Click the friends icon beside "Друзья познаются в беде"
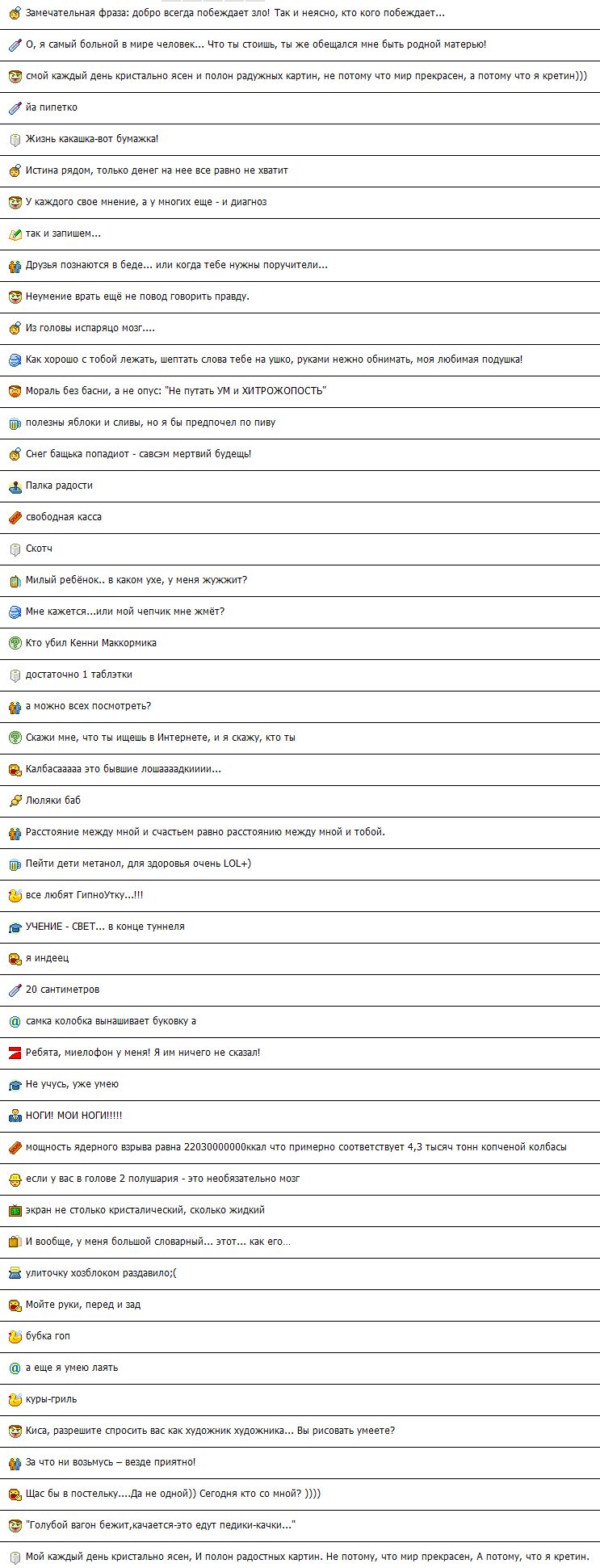 [x=15, y=266]
